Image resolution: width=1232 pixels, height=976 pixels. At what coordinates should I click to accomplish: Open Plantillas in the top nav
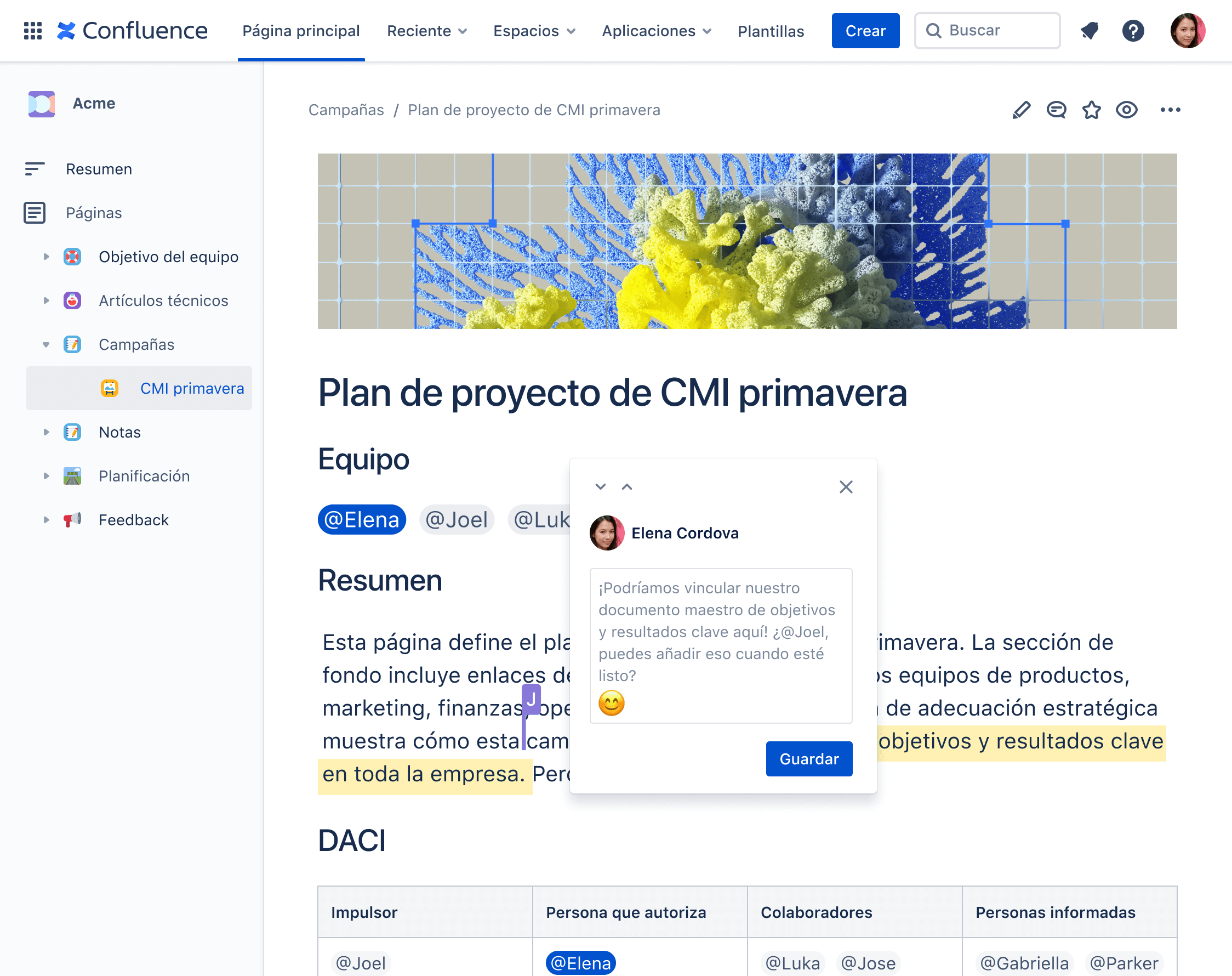click(x=771, y=31)
